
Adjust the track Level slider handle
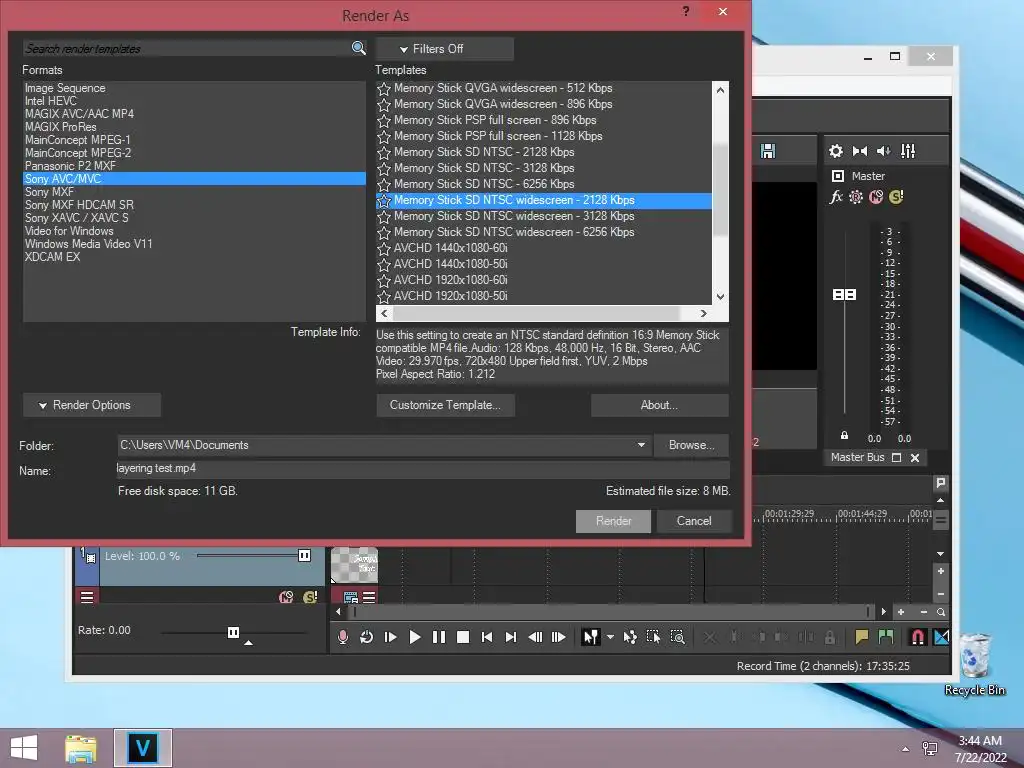point(304,556)
